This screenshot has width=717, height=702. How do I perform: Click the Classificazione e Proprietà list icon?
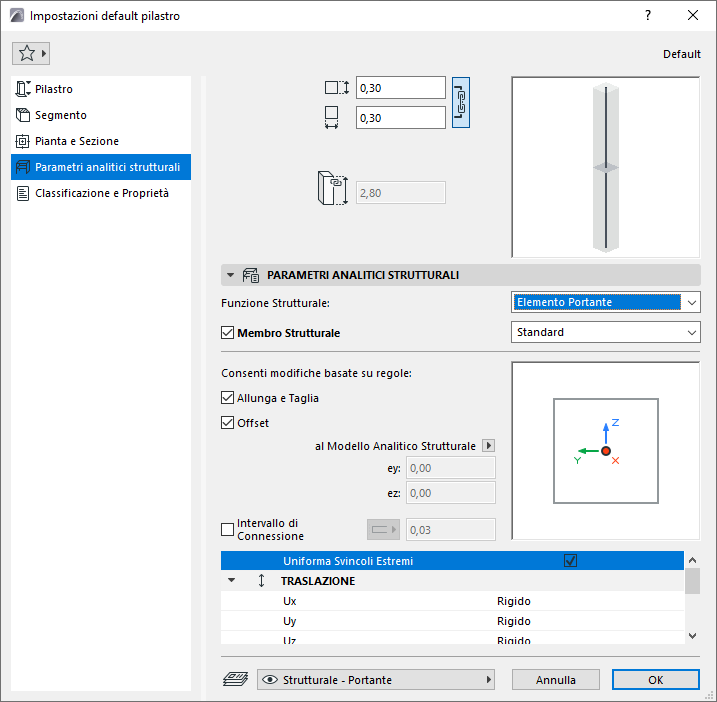pyautogui.click(x=22, y=193)
